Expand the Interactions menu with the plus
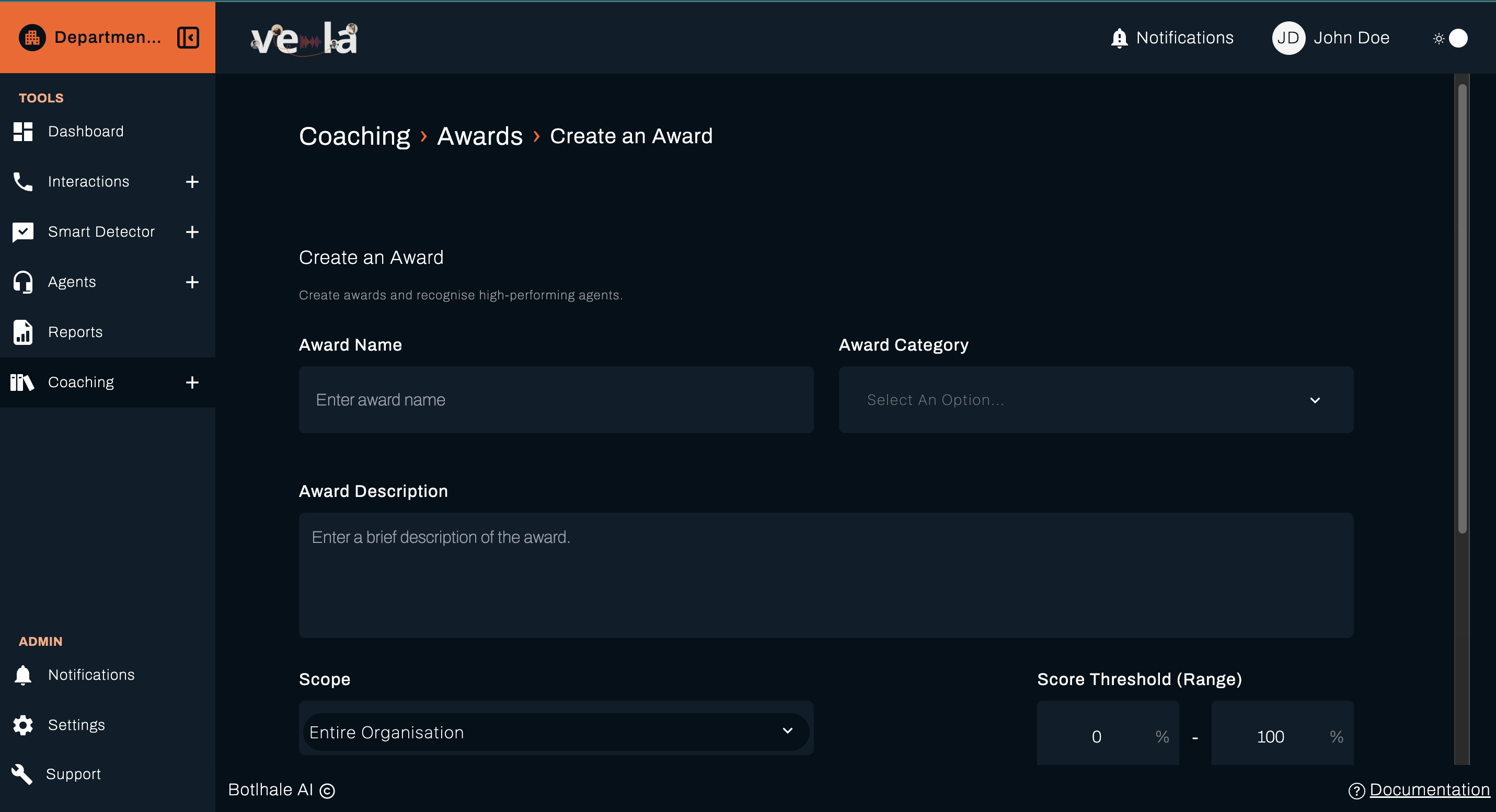The width and height of the screenshot is (1496, 812). (x=192, y=181)
